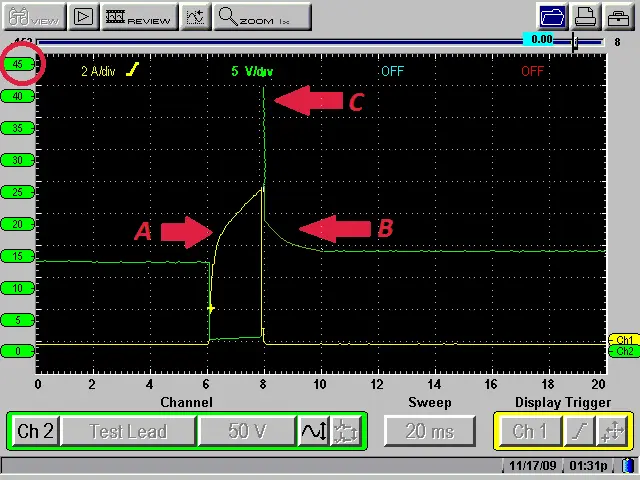640x480 pixels.
Task: Click the channel invert/peak detect icon
Action: pos(346,431)
